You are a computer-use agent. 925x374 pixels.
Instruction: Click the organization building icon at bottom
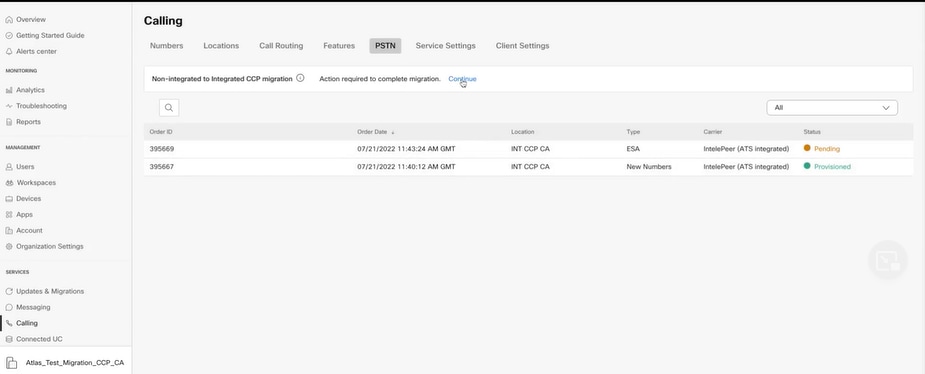(x=11, y=363)
